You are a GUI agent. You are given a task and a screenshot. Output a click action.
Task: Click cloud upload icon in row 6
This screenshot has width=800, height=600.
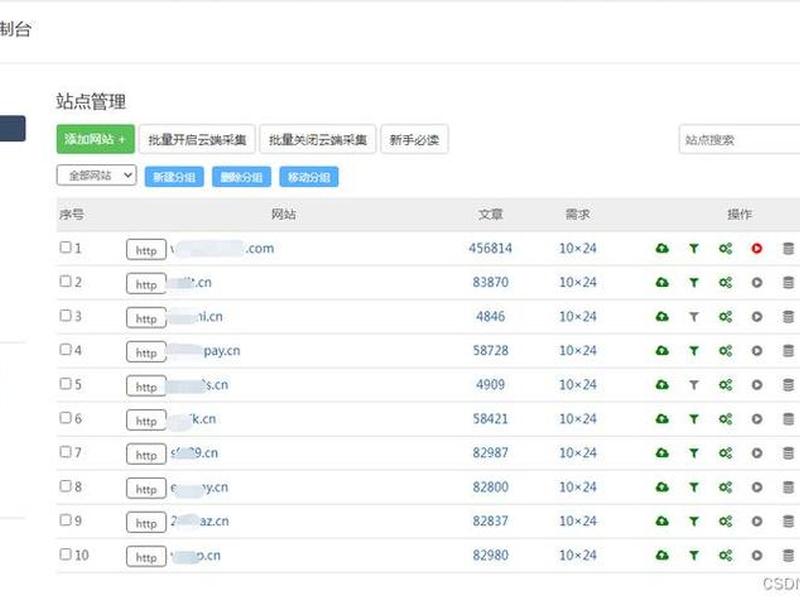(662, 419)
